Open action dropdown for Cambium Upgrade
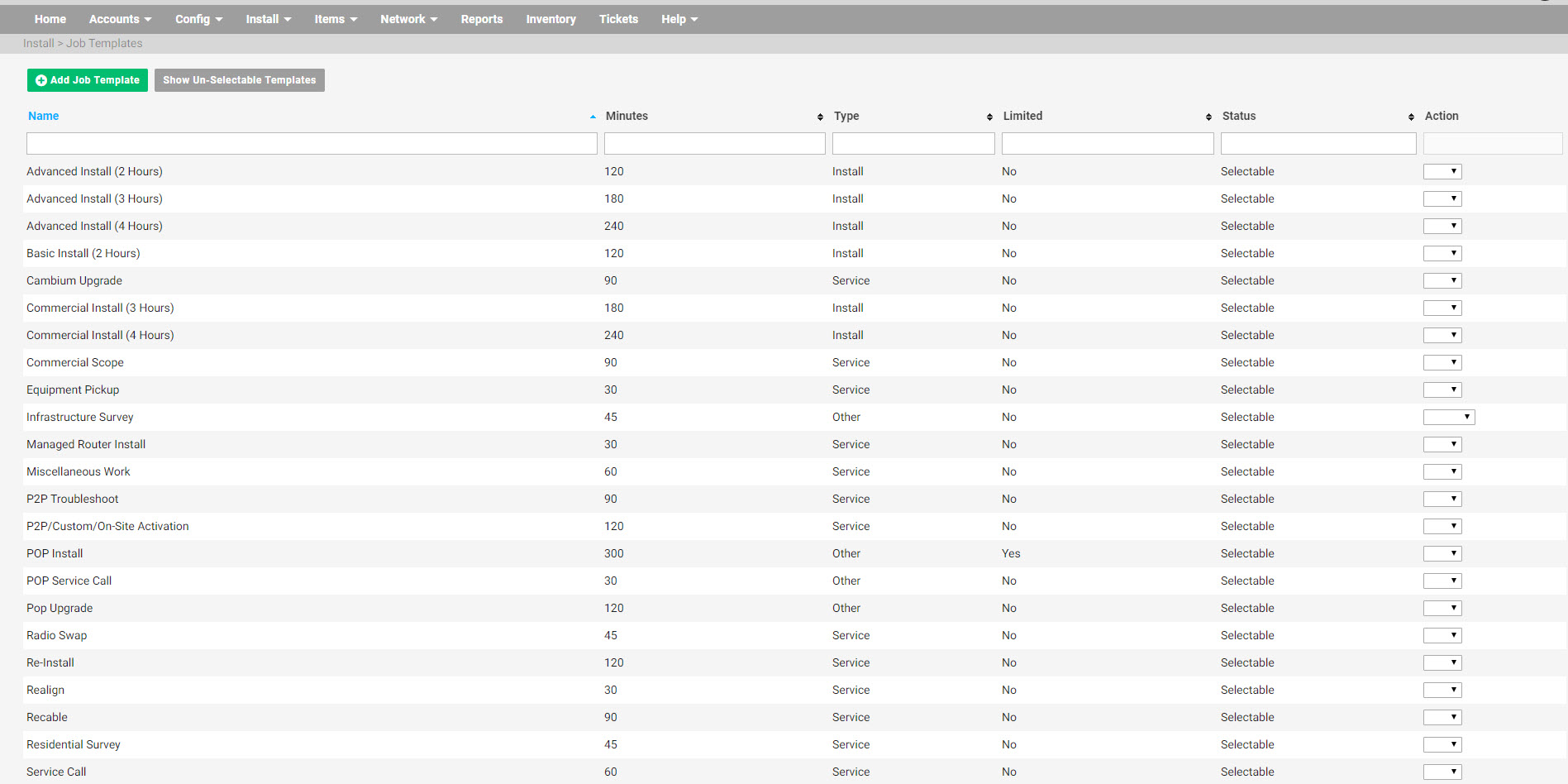Viewport: 1568px width, 784px height. coord(1442,280)
